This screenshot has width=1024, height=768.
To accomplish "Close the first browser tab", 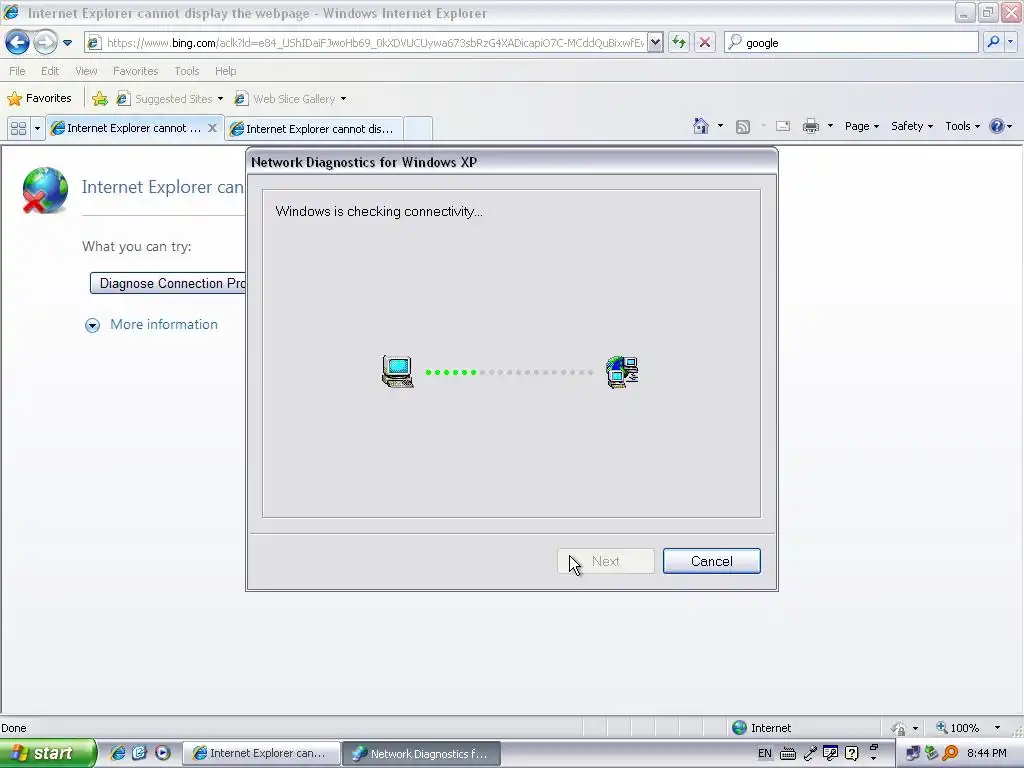I will 212,128.
